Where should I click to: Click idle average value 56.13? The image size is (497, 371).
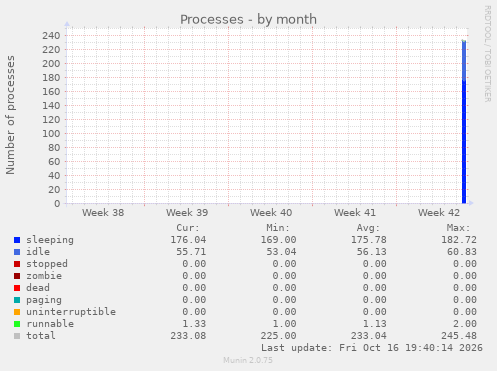pos(372,252)
